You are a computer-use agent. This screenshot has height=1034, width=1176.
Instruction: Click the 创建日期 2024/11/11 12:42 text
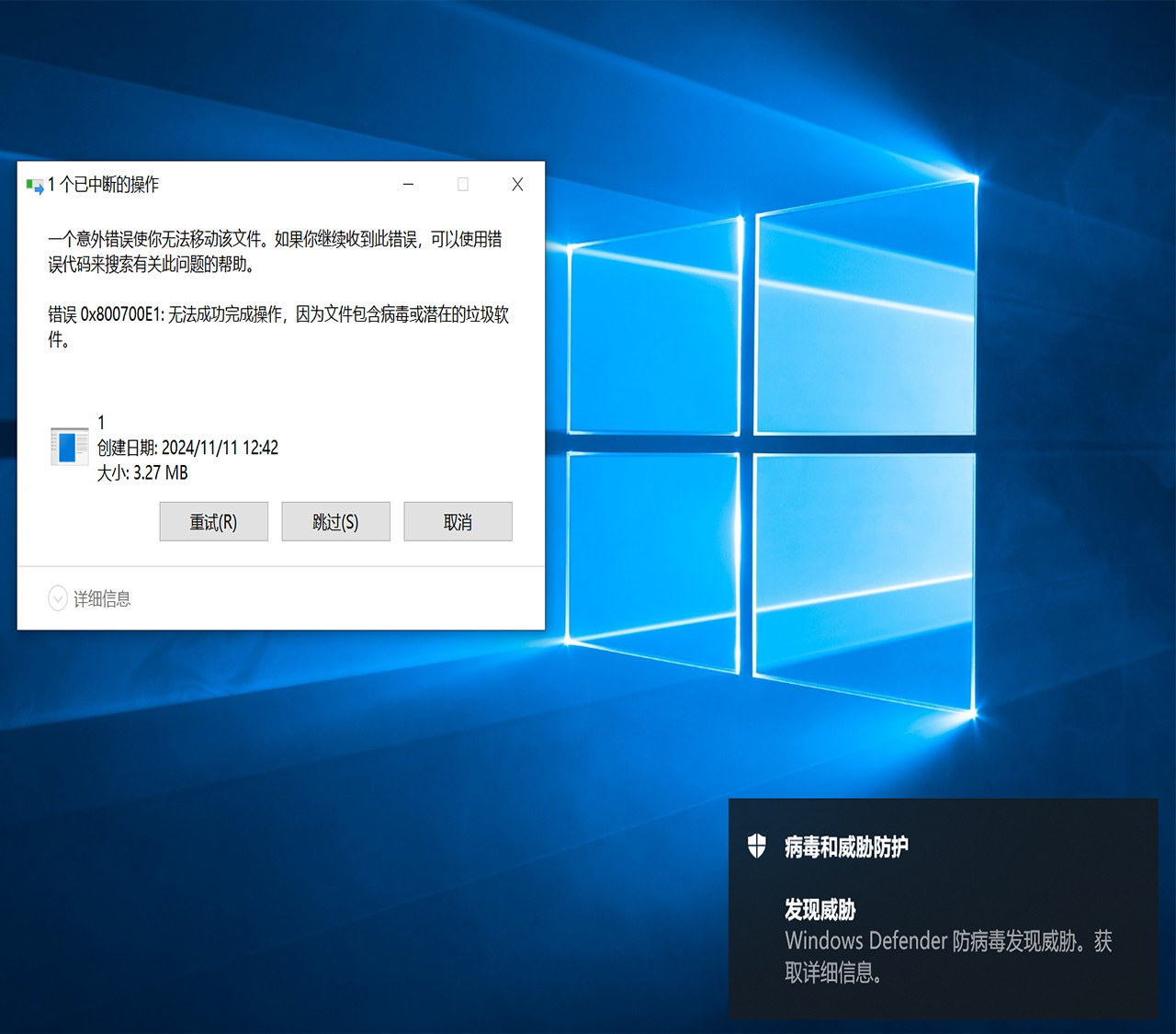click(x=187, y=448)
